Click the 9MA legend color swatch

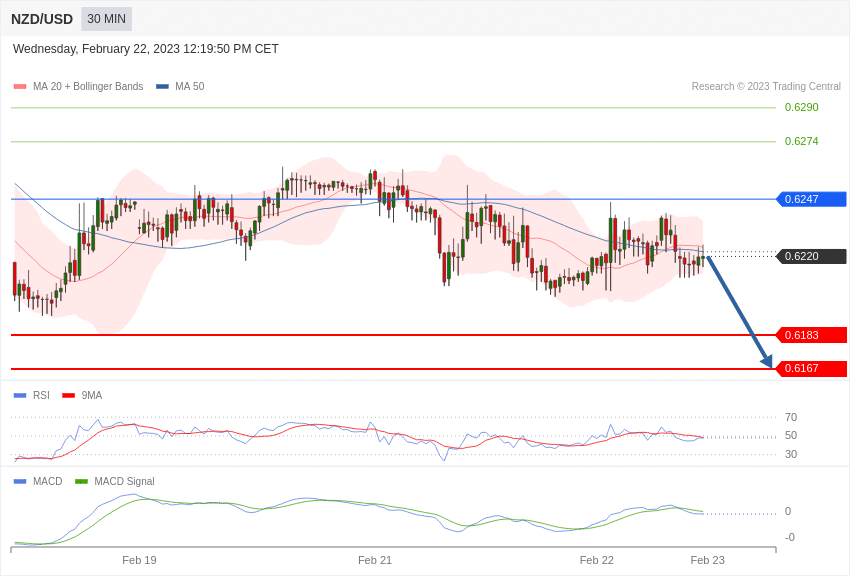point(69,396)
